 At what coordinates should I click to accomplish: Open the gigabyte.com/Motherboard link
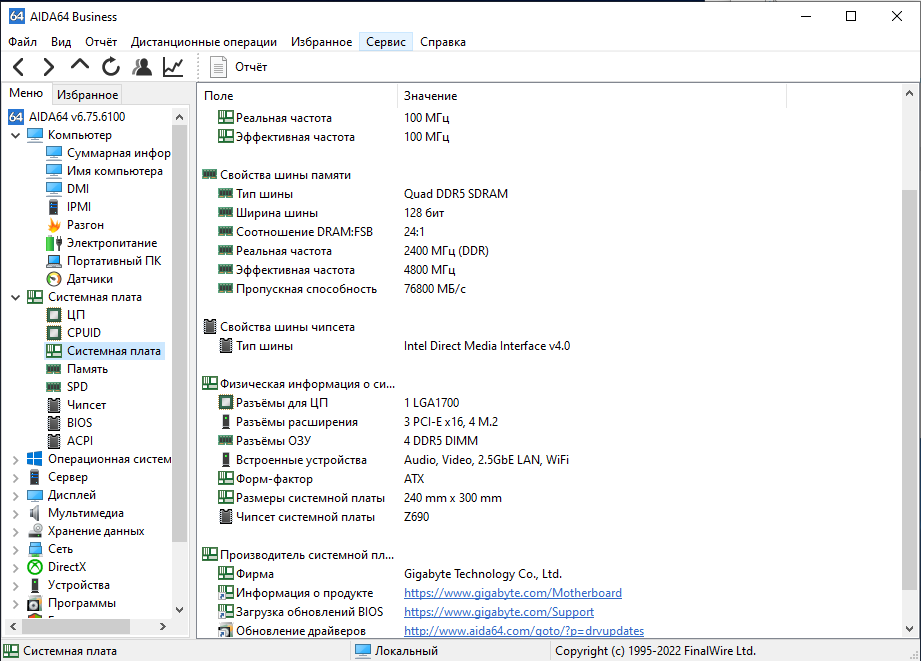point(513,593)
